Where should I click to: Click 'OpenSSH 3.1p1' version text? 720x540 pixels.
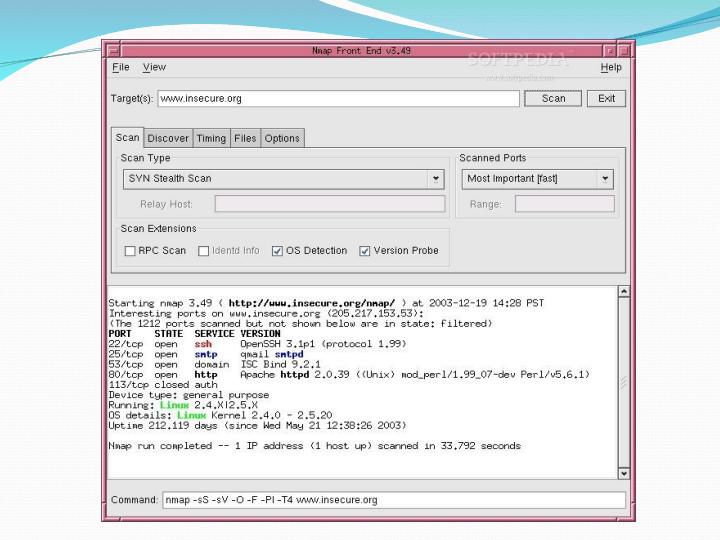click(x=277, y=344)
